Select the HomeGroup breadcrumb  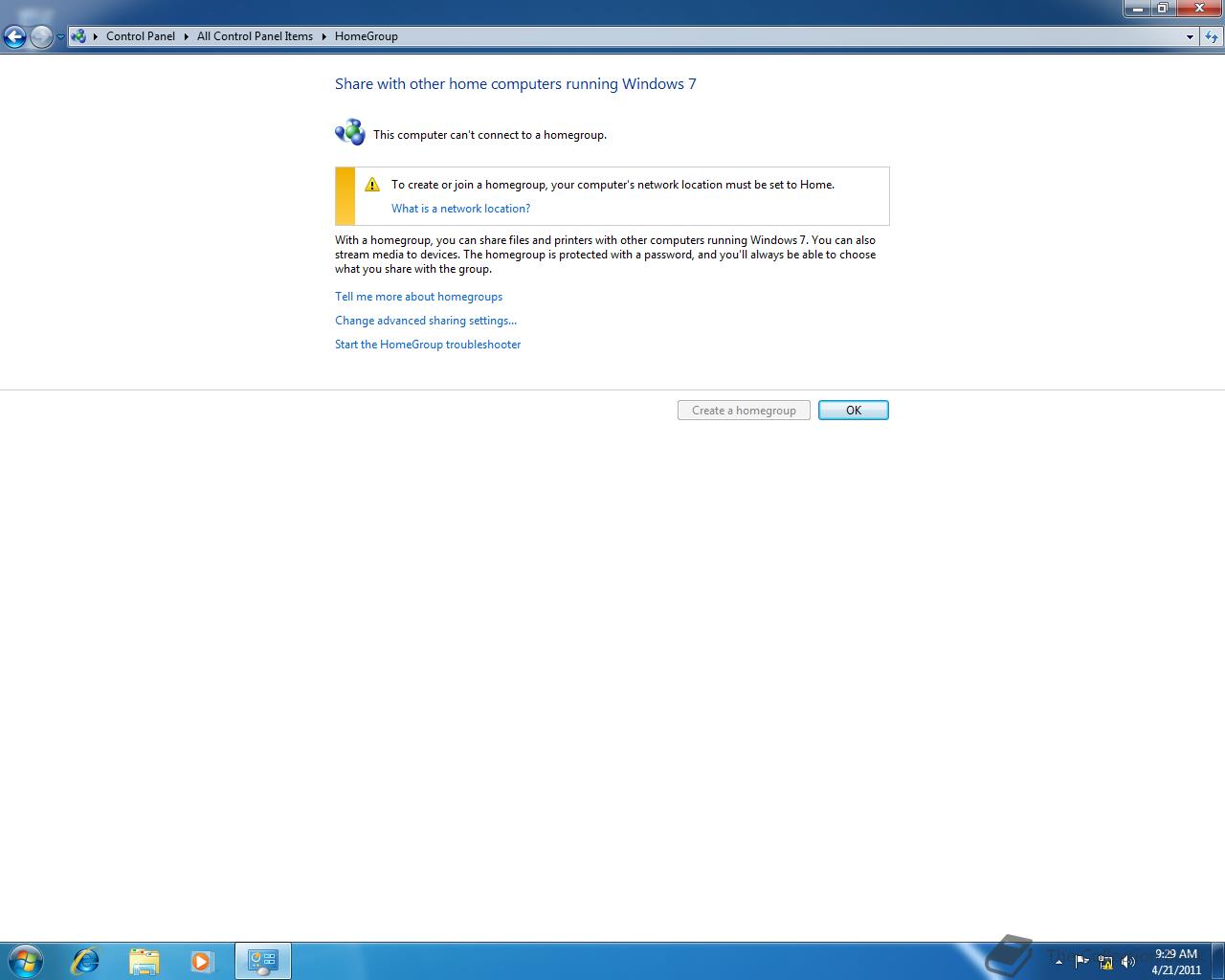click(x=367, y=36)
